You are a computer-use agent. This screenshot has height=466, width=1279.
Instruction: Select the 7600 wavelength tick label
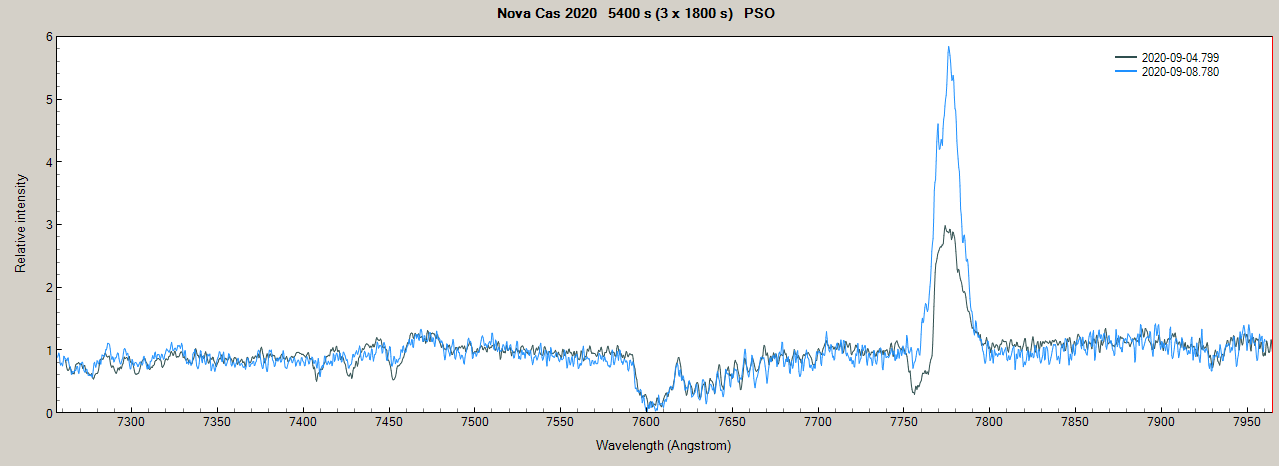[646, 423]
